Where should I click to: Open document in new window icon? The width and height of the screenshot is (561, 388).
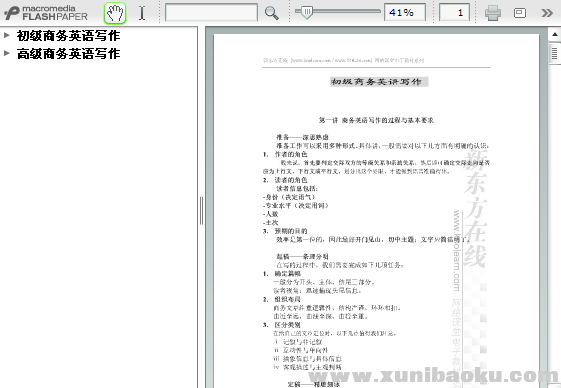pyautogui.click(x=520, y=13)
